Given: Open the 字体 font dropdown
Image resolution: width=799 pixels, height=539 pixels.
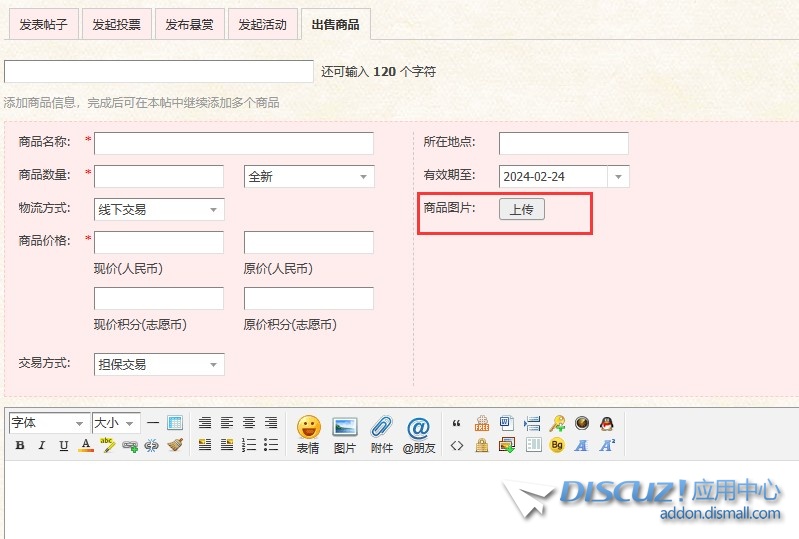Looking at the screenshot, I should pyautogui.click(x=49, y=423).
